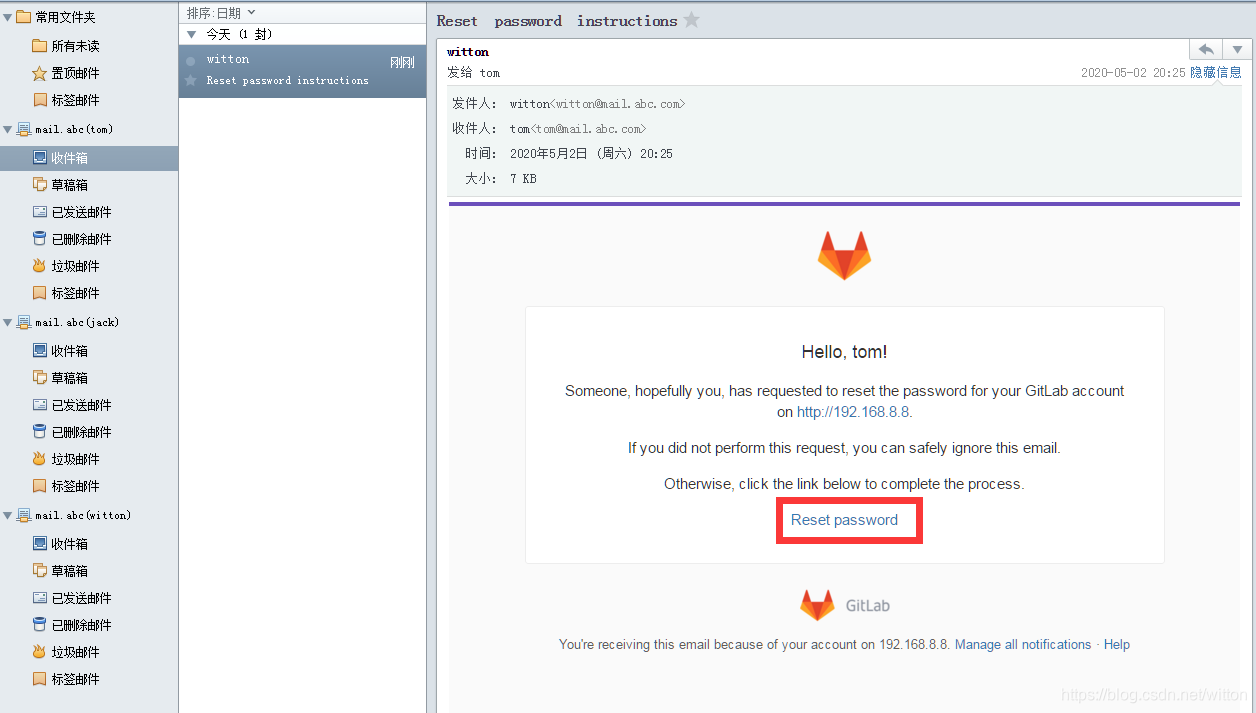
Task: Open 草稿箱 under mail.abc(tom)
Action: 60,185
